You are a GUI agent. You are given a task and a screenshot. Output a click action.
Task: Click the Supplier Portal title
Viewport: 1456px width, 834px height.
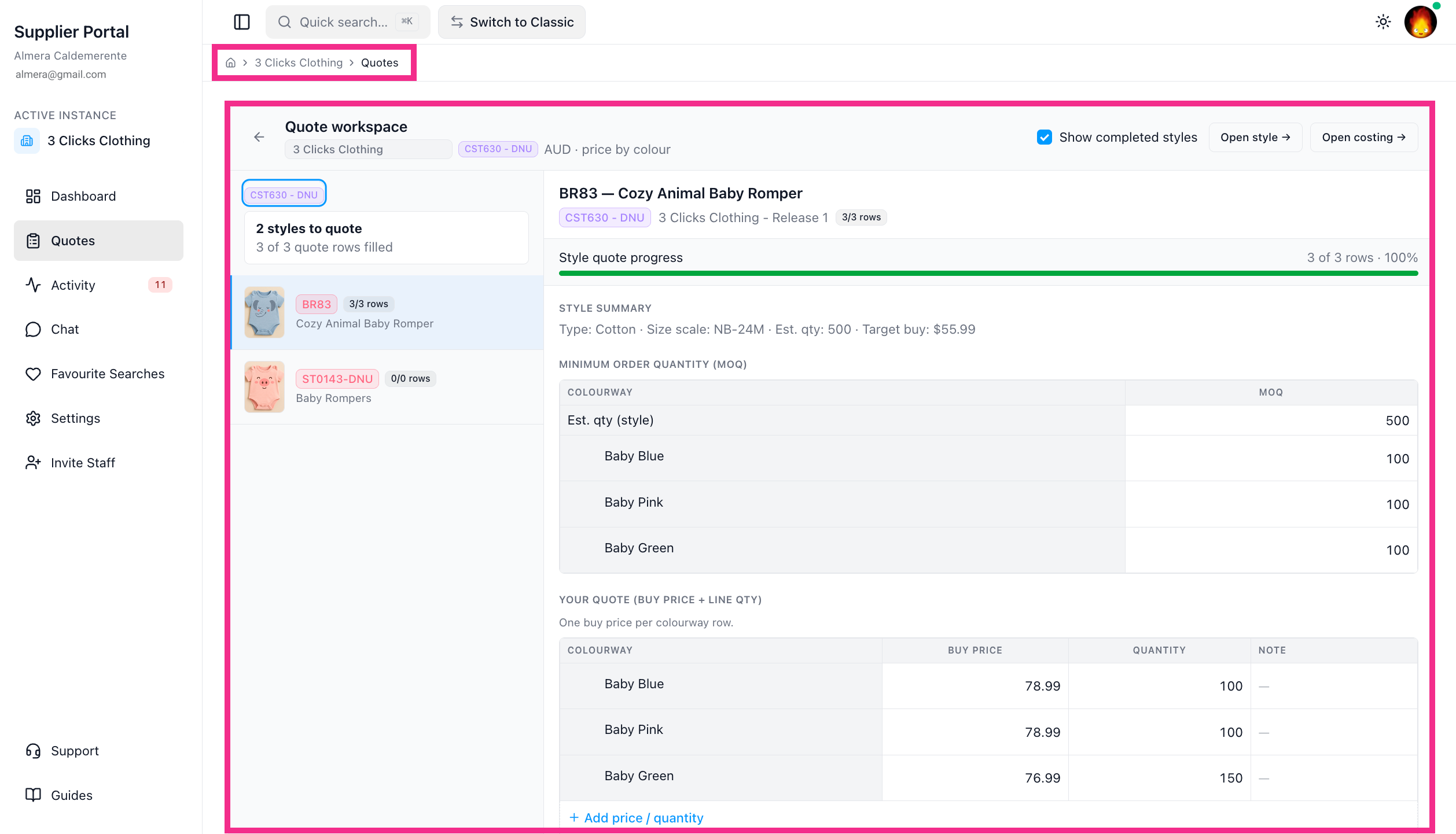(71, 32)
